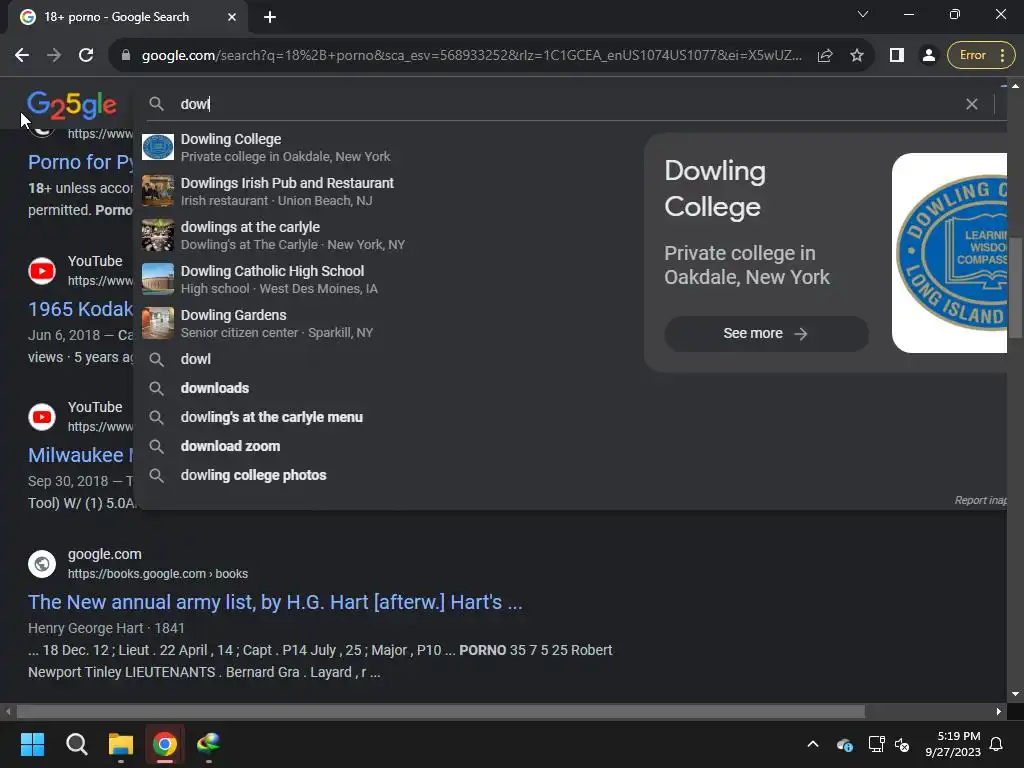Click the Error button in Chrome toolbar

973,56
